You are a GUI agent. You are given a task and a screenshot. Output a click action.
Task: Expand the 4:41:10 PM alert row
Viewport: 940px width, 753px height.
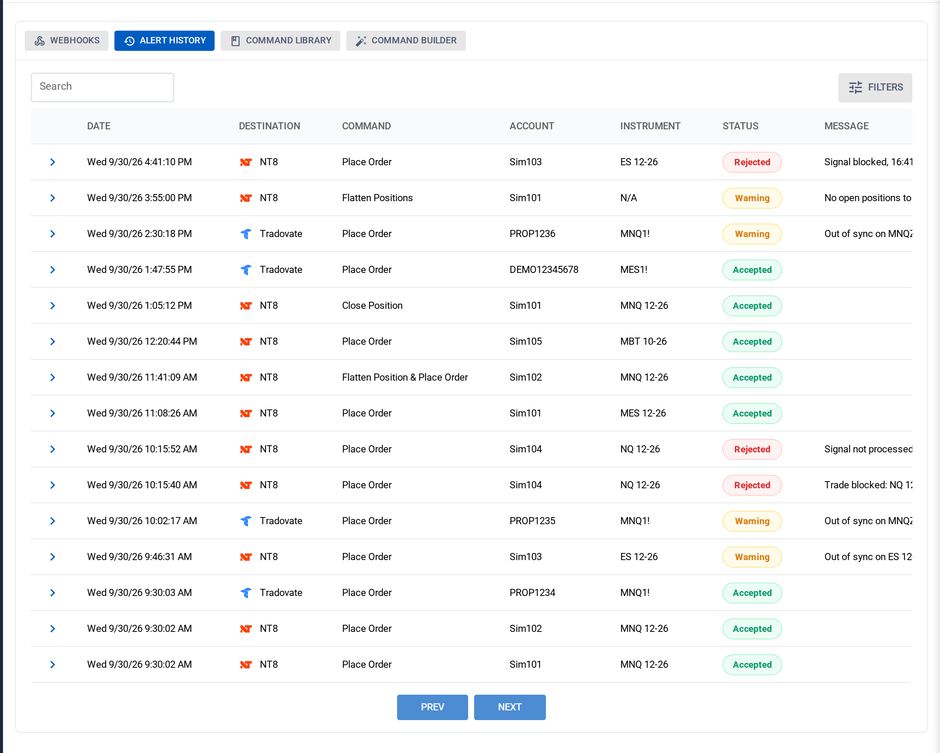pos(53,162)
